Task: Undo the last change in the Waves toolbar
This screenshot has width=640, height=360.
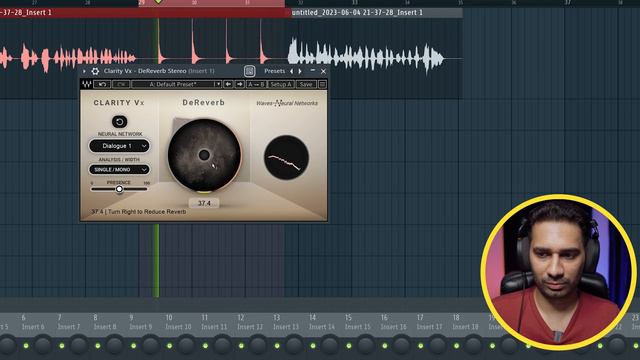Action: (102, 84)
